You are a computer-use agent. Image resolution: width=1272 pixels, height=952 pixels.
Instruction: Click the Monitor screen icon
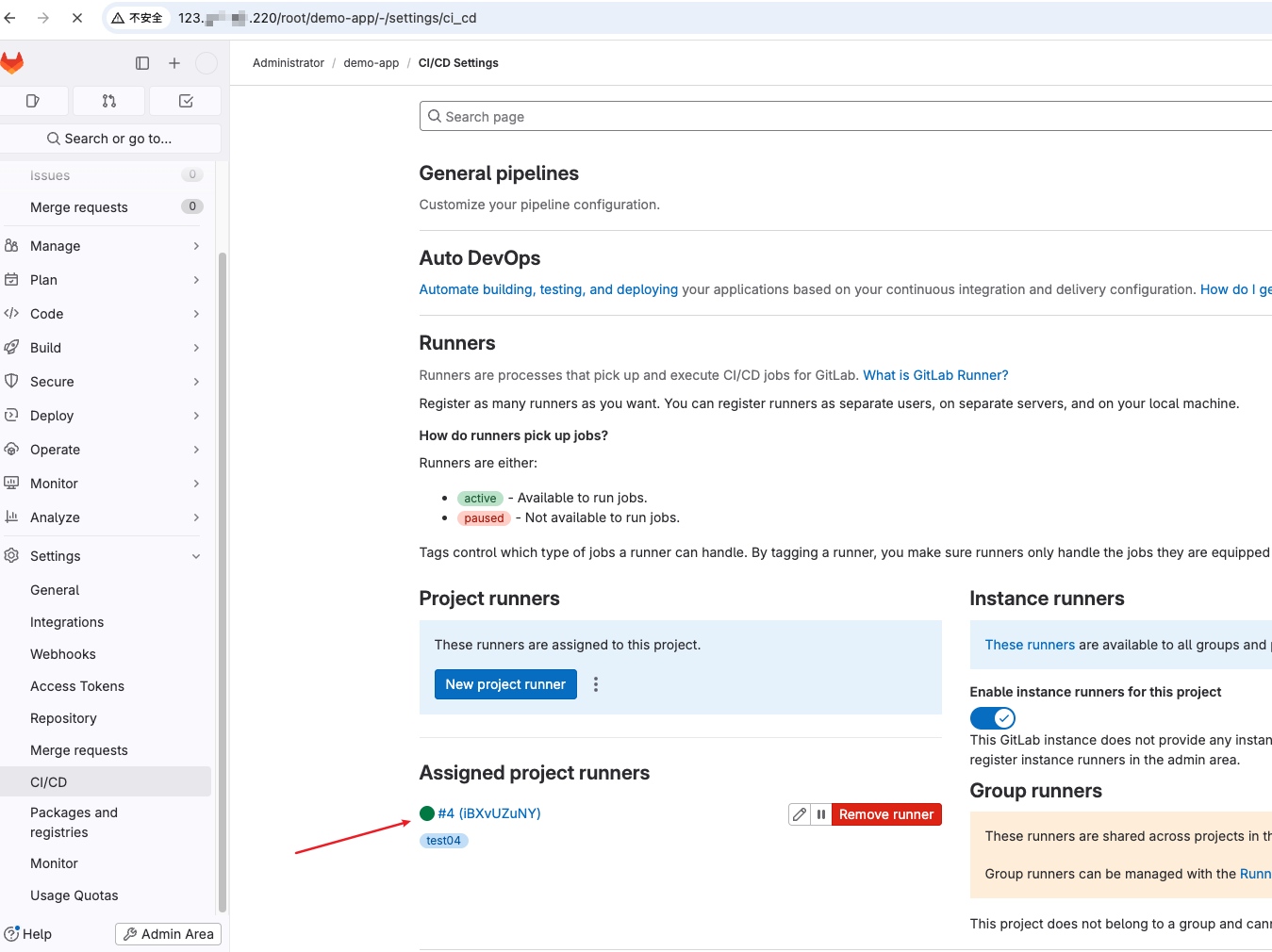11,484
